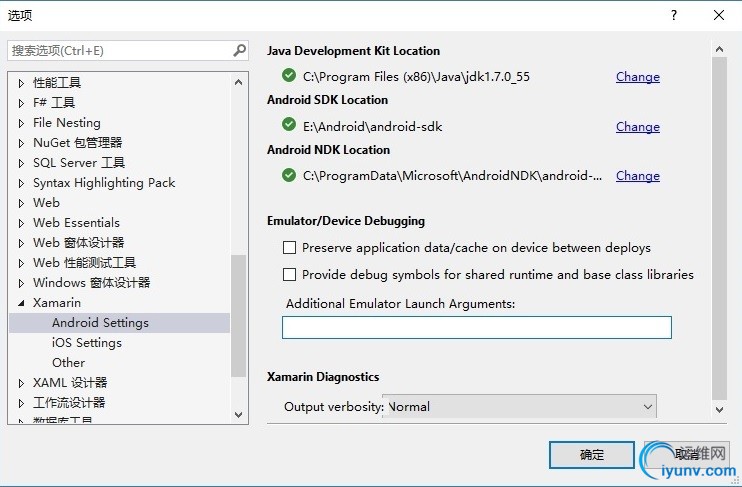Image resolution: width=742 pixels, height=487 pixels.
Task: Click the Additional Emulator Launch Arguments field
Action: pyautogui.click(x=476, y=327)
